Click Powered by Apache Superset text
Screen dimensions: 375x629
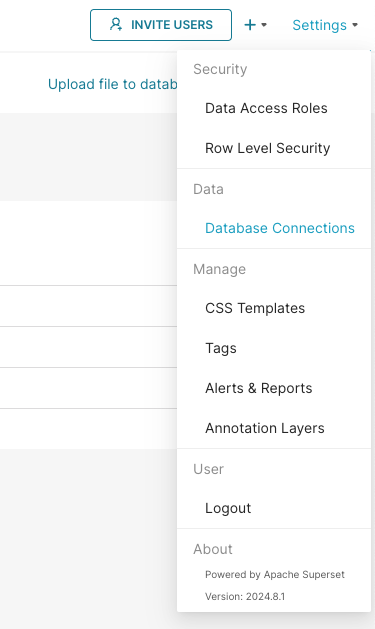pos(275,574)
